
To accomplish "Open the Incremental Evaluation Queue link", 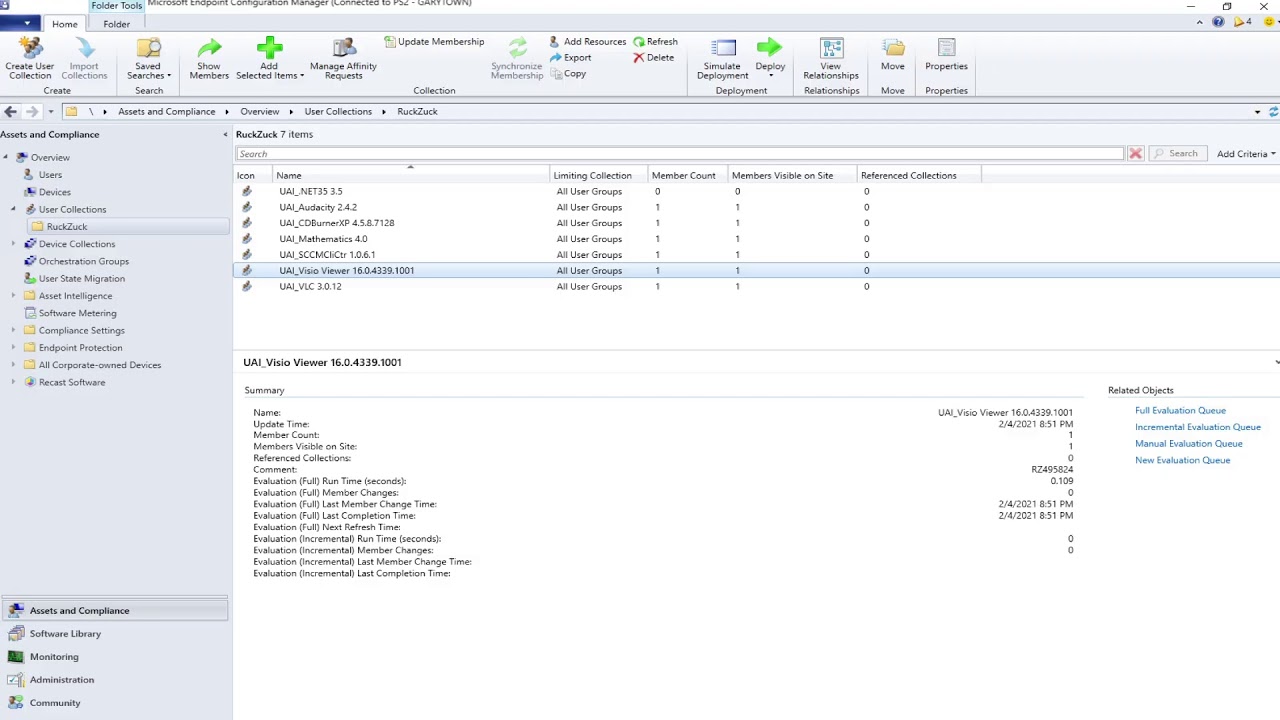I will (1198, 427).
